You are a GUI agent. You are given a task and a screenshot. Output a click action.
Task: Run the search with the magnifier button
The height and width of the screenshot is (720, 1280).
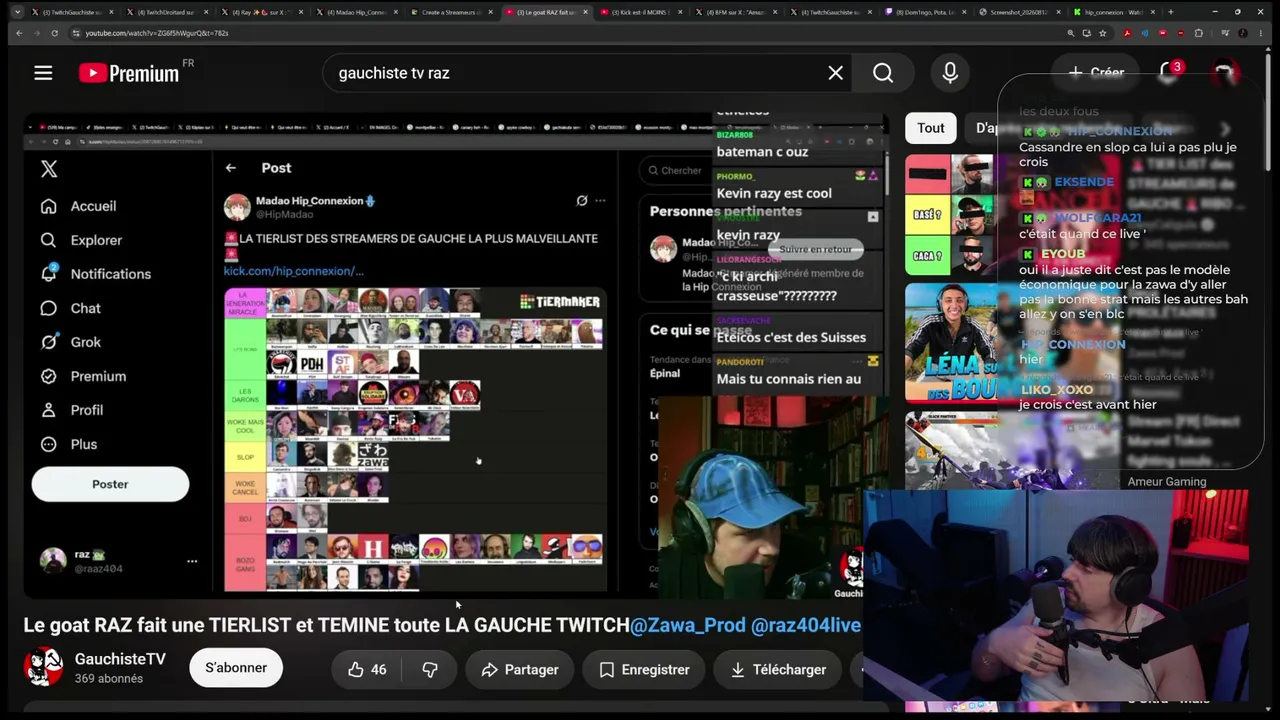click(x=883, y=73)
